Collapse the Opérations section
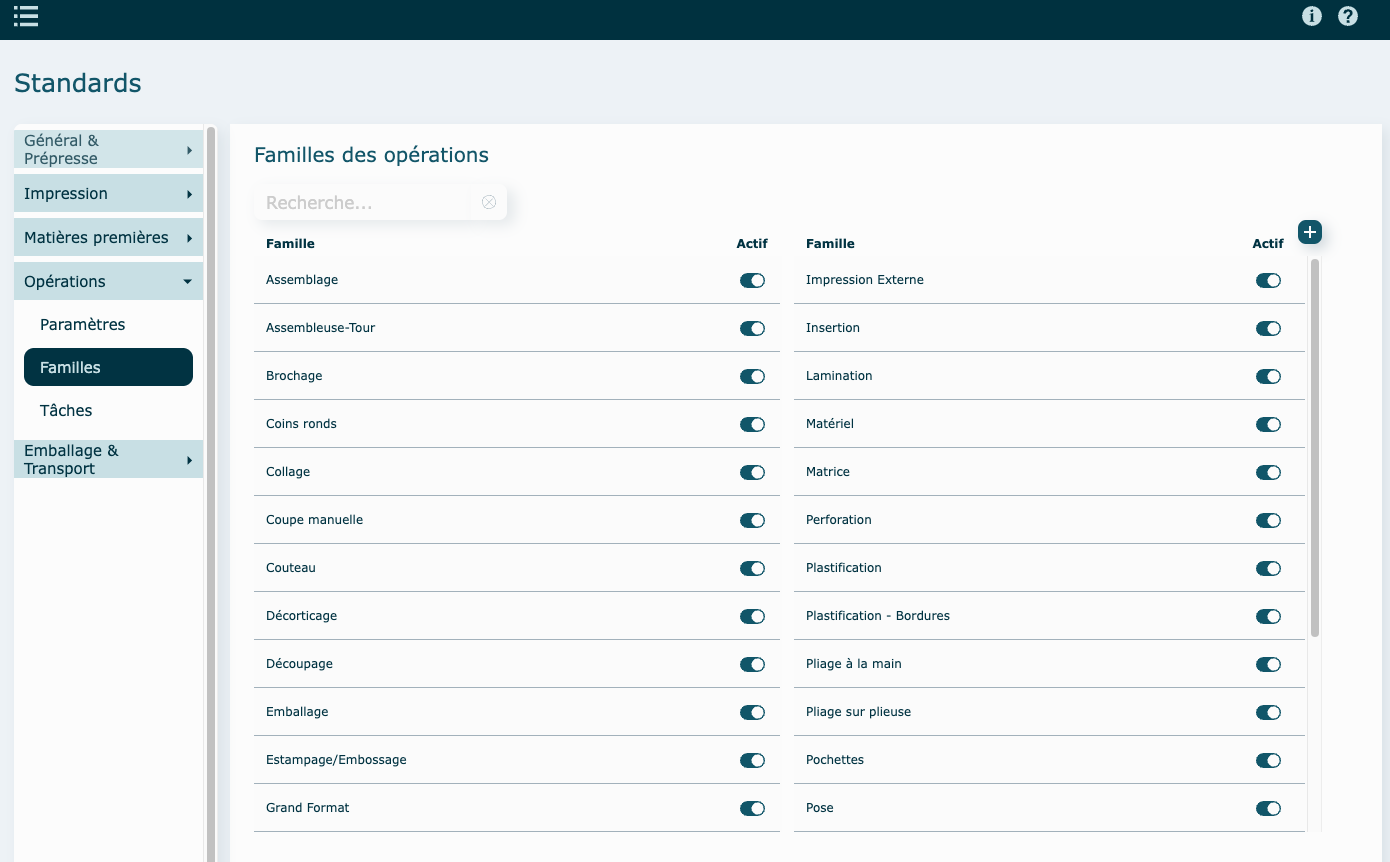This screenshot has width=1390, height=862. (108, 282)
